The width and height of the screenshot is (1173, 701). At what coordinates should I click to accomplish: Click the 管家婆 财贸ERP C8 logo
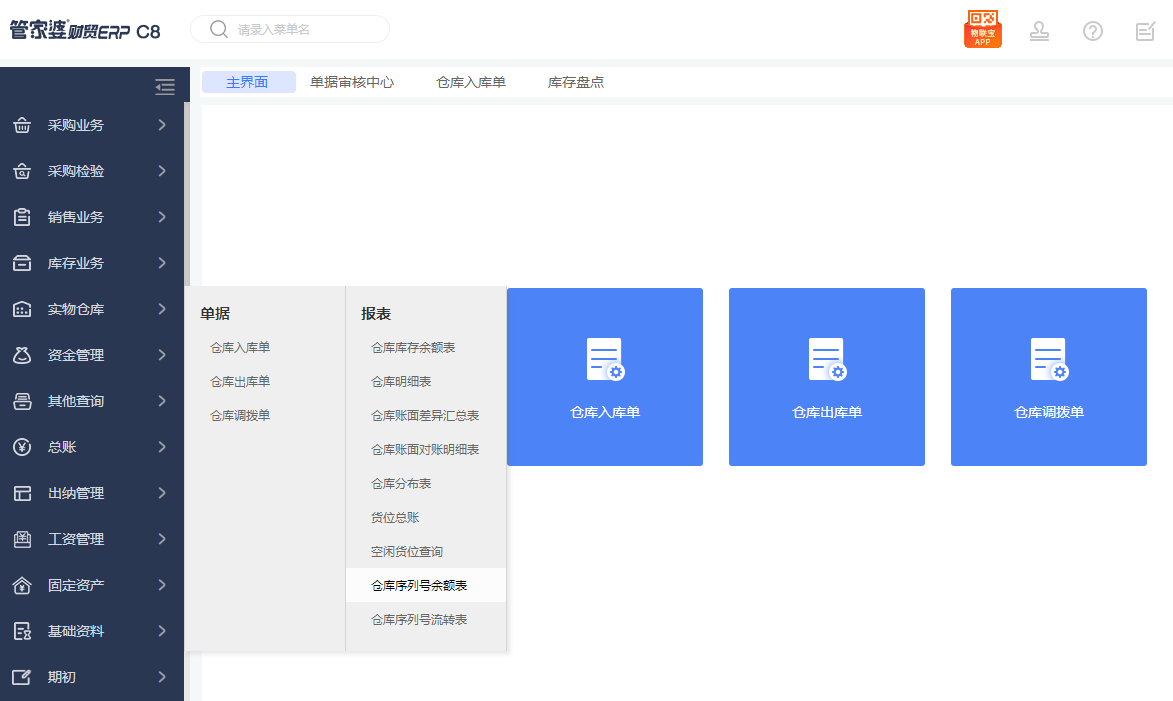(x=85, y=30)
